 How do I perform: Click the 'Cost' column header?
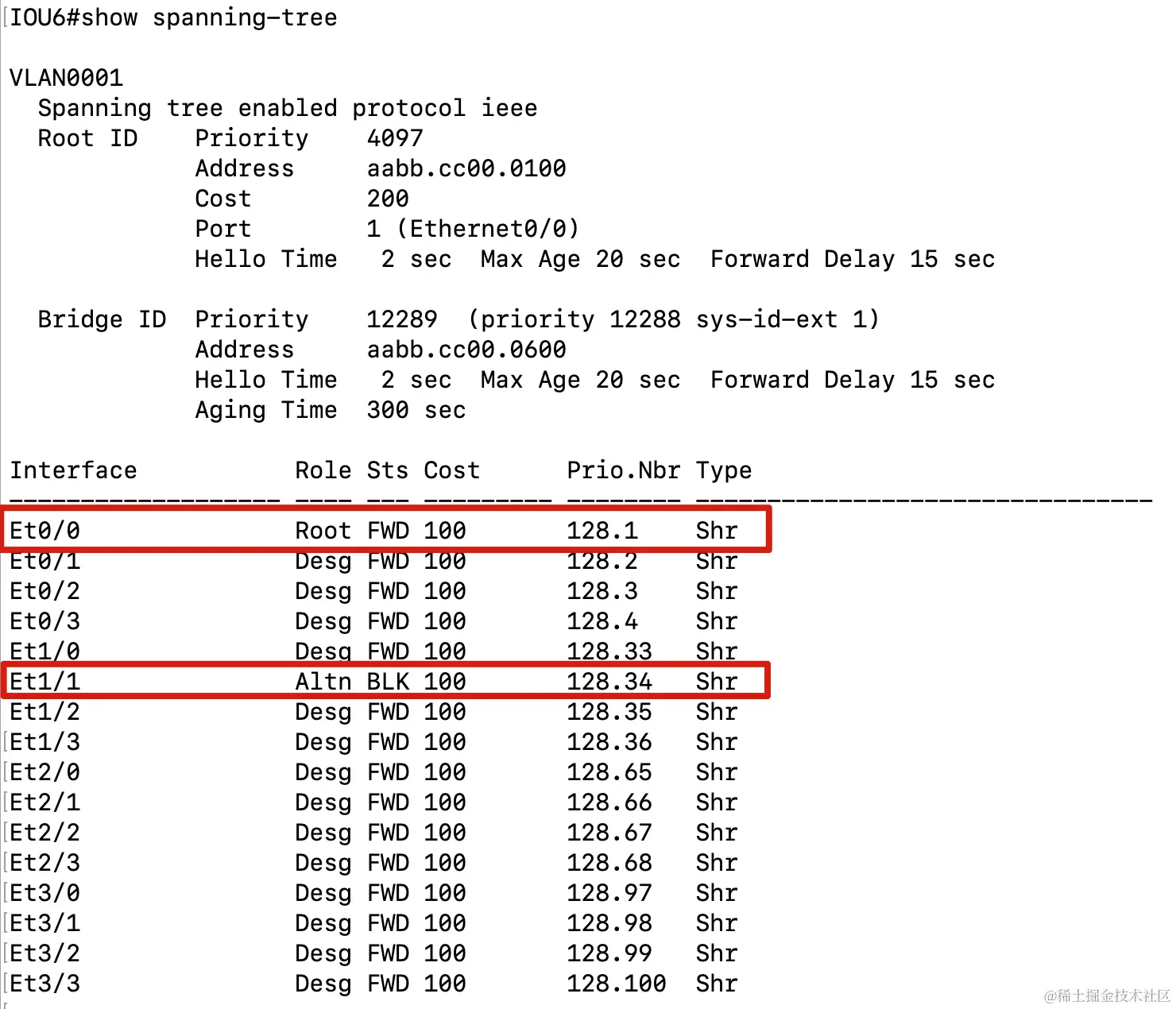pyautogui.click(x=452, y=470)
